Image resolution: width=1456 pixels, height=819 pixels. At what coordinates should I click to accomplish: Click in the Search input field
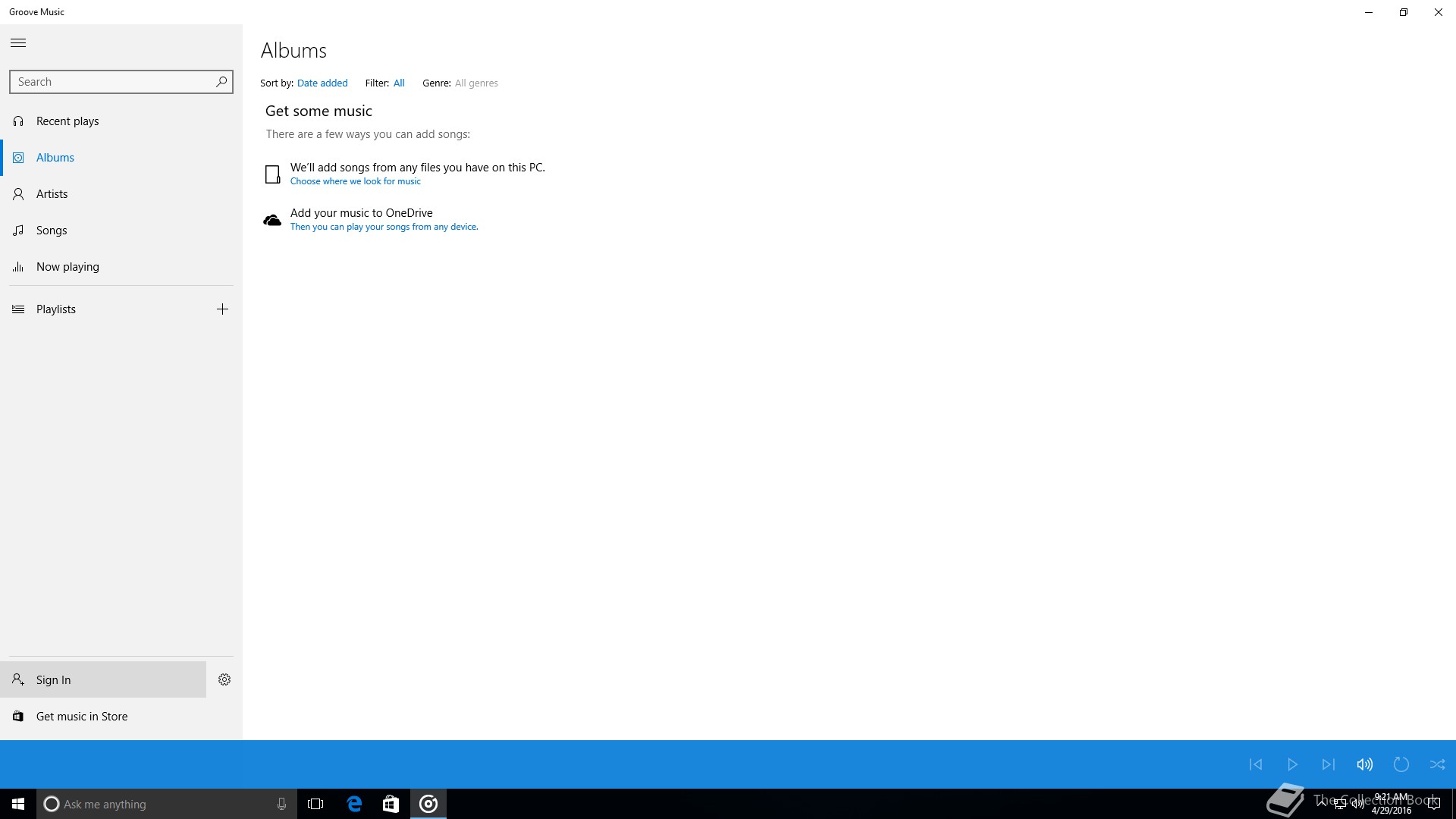point(121,82)
